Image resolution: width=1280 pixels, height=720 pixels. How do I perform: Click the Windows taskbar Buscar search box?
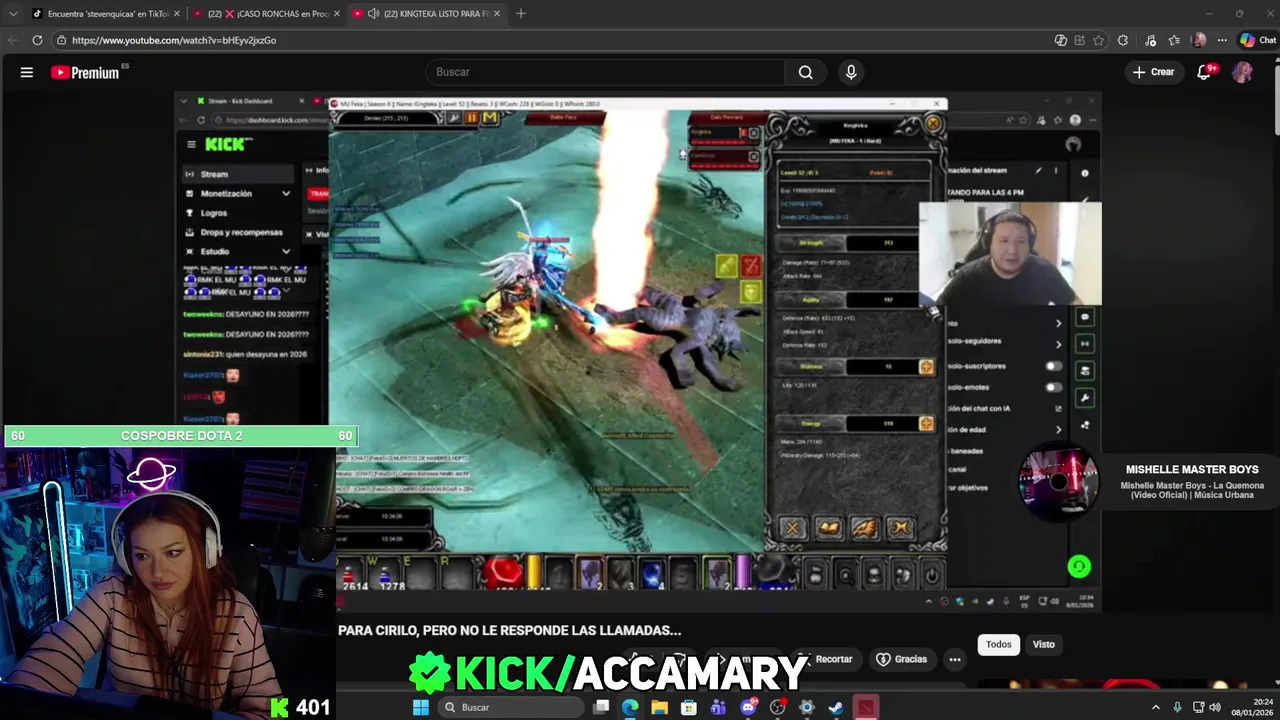(x=510, y=707)
